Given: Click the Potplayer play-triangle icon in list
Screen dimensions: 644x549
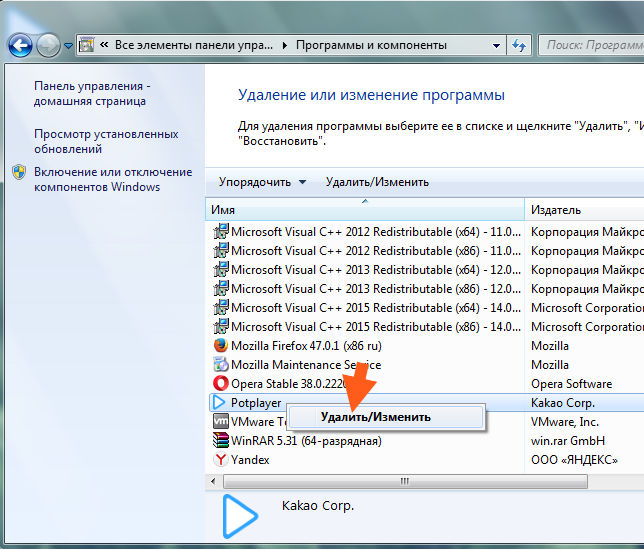Looking at the screenshot, I should coord(220,402).
